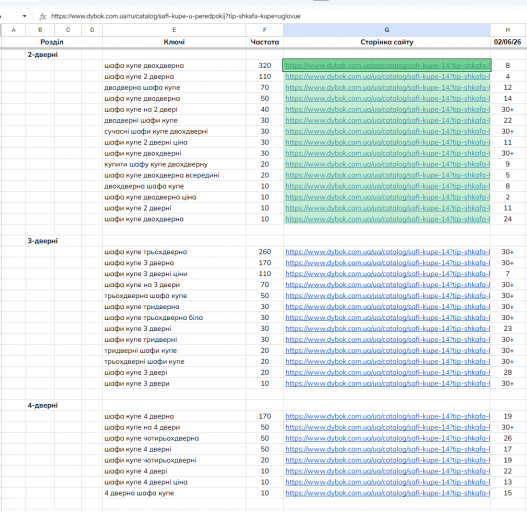Click the 'Ключі' header cell

(x=174, y=42)
